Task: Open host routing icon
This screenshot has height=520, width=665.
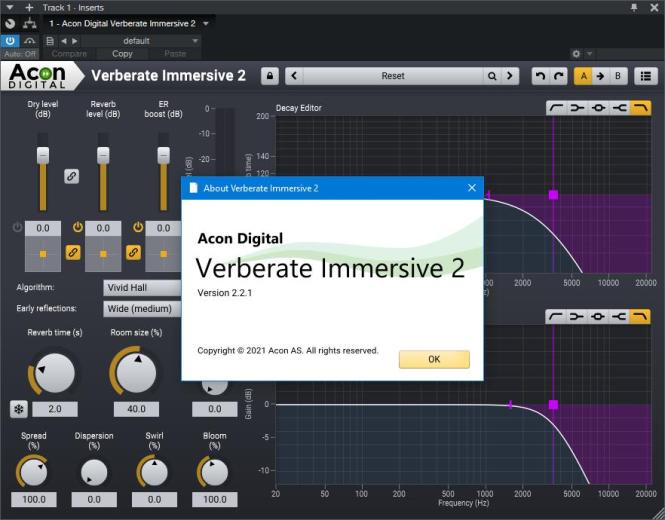Action: pos(29,24)
